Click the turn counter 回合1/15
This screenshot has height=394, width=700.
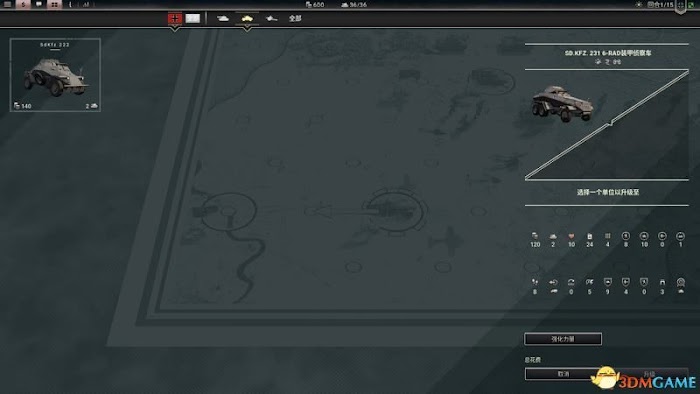pyautogui.click(x=660, y=4)
